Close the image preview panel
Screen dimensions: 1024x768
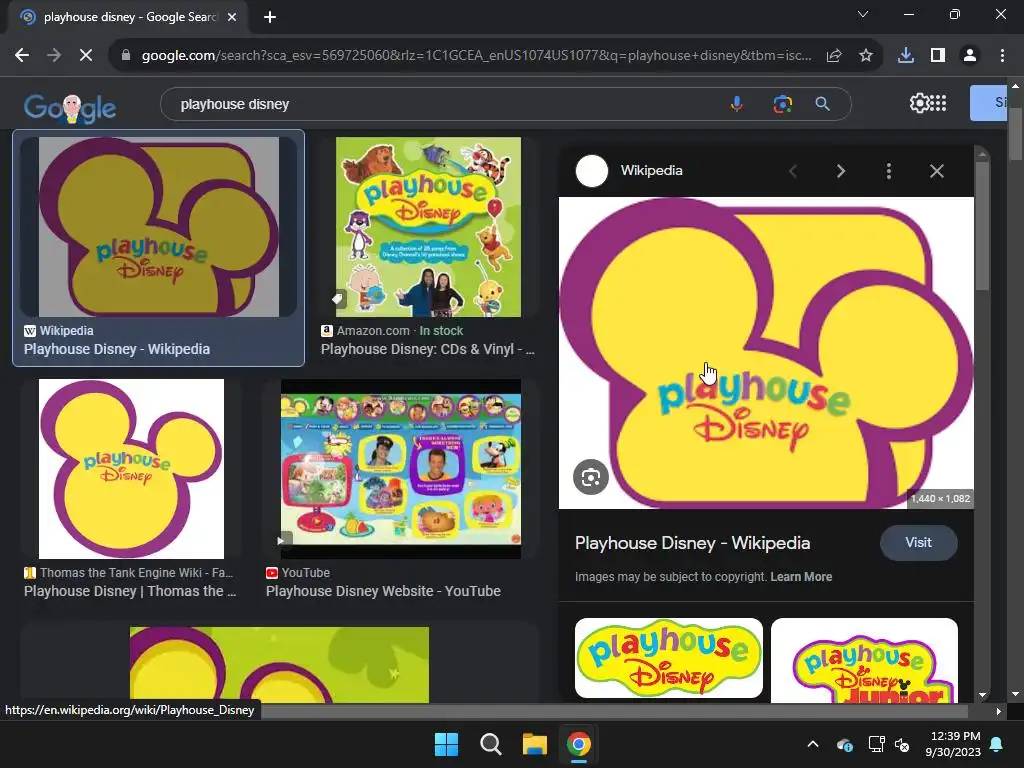click(x=936, y=171)
